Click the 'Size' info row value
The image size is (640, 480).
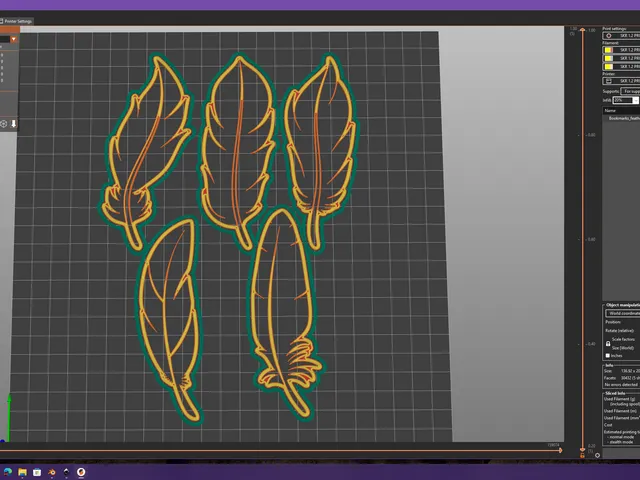click(630, 371)
